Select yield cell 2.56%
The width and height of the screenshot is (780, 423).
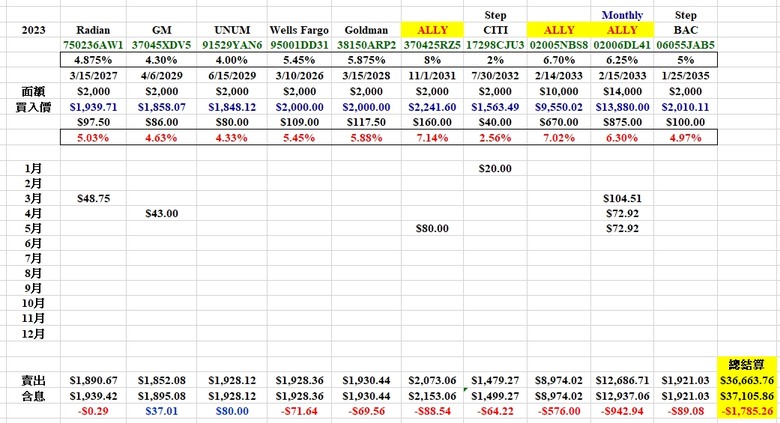[x=495, y=138]
